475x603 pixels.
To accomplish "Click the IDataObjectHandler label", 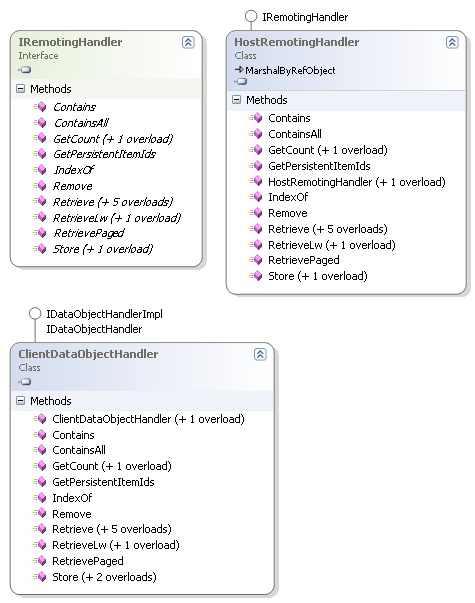I will 94,329.
